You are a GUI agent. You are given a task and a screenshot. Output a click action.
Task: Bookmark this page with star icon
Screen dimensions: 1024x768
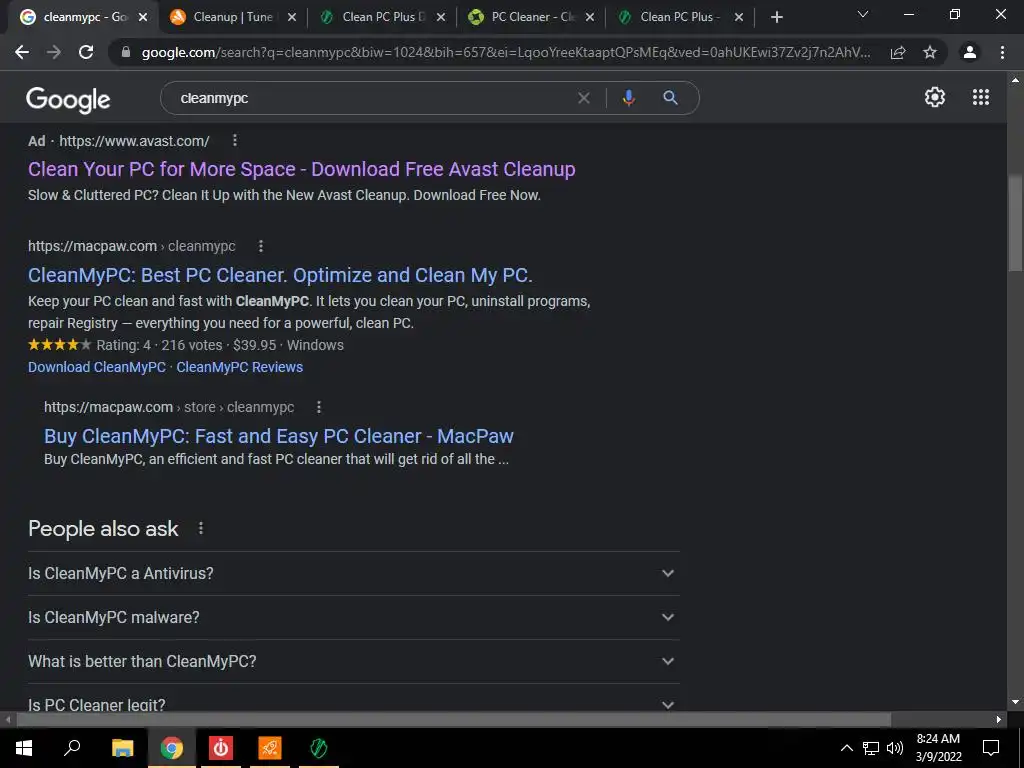coord(930,52)
